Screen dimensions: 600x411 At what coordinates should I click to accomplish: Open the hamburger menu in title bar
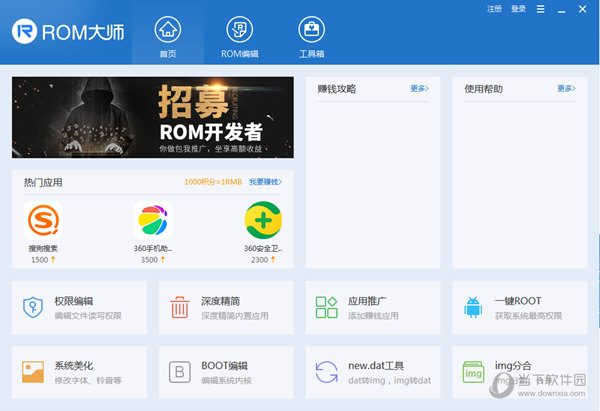tap(540, 9)
